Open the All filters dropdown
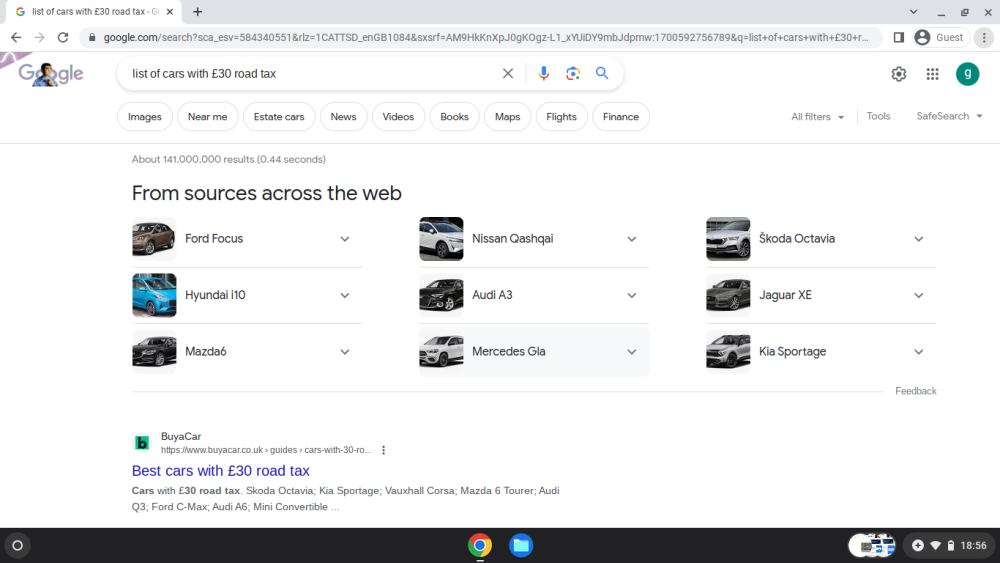 (x=818, y=117)
